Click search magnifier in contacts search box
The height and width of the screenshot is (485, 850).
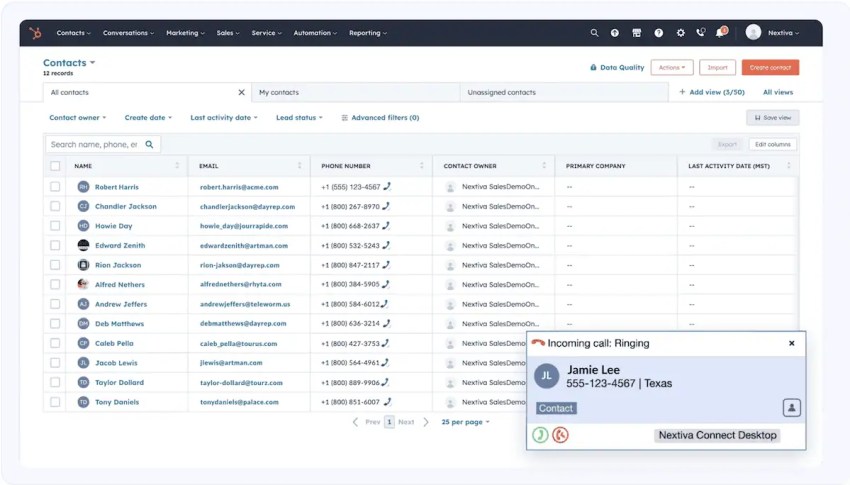149,144
